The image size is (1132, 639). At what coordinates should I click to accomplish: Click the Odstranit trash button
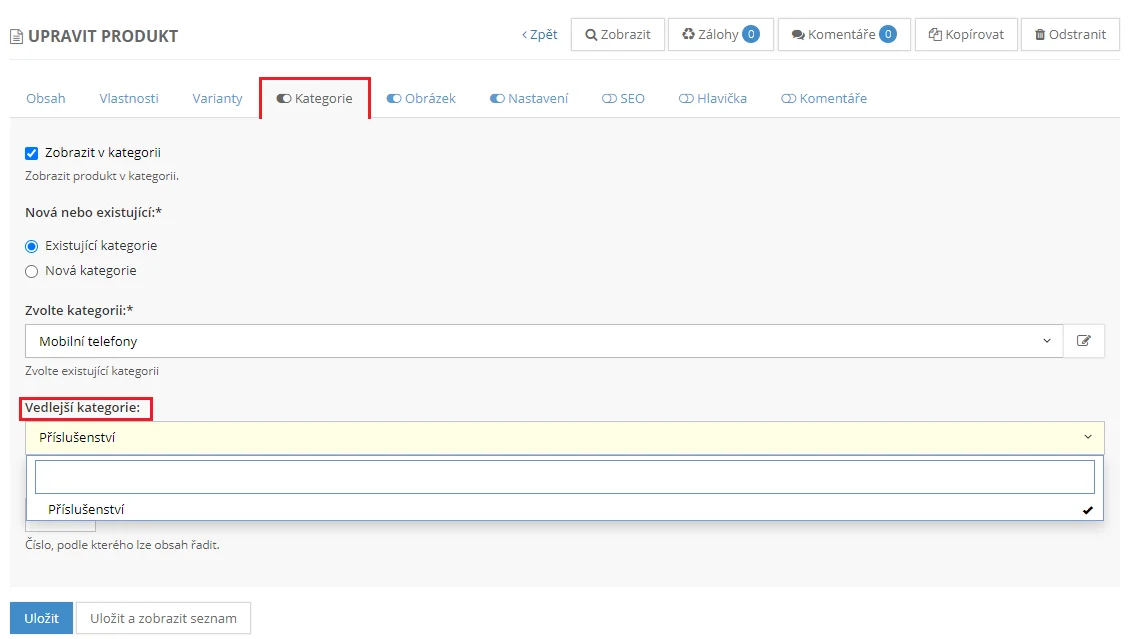coord(1070,34)
